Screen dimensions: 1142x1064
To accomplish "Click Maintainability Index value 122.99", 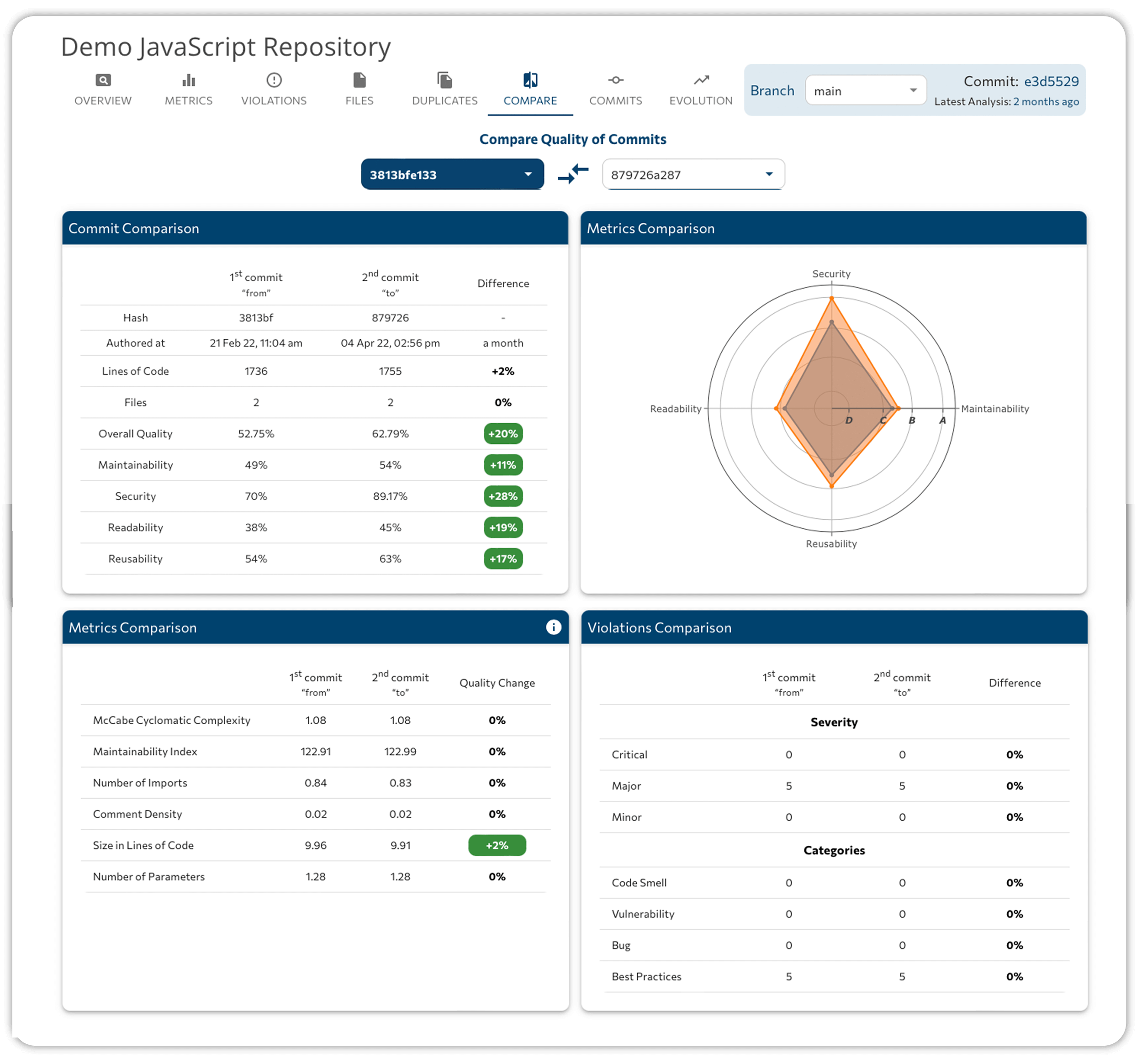I will click(401, 752).
